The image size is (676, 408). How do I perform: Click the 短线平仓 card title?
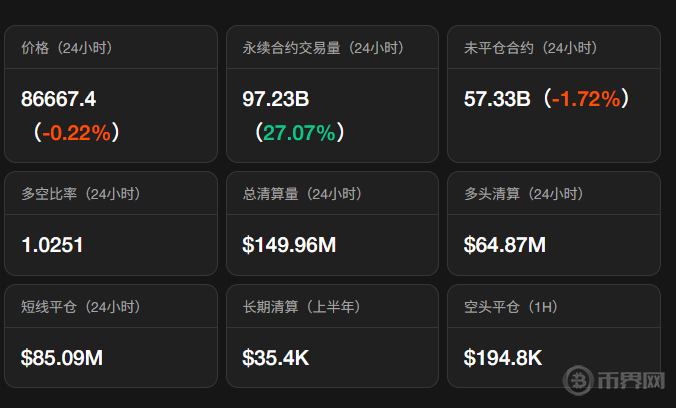80,306
